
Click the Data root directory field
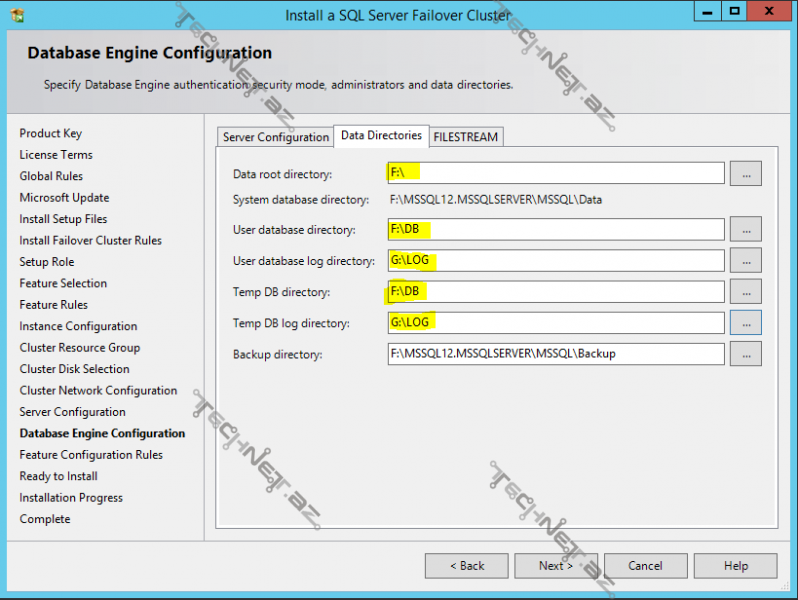[555, 173]
